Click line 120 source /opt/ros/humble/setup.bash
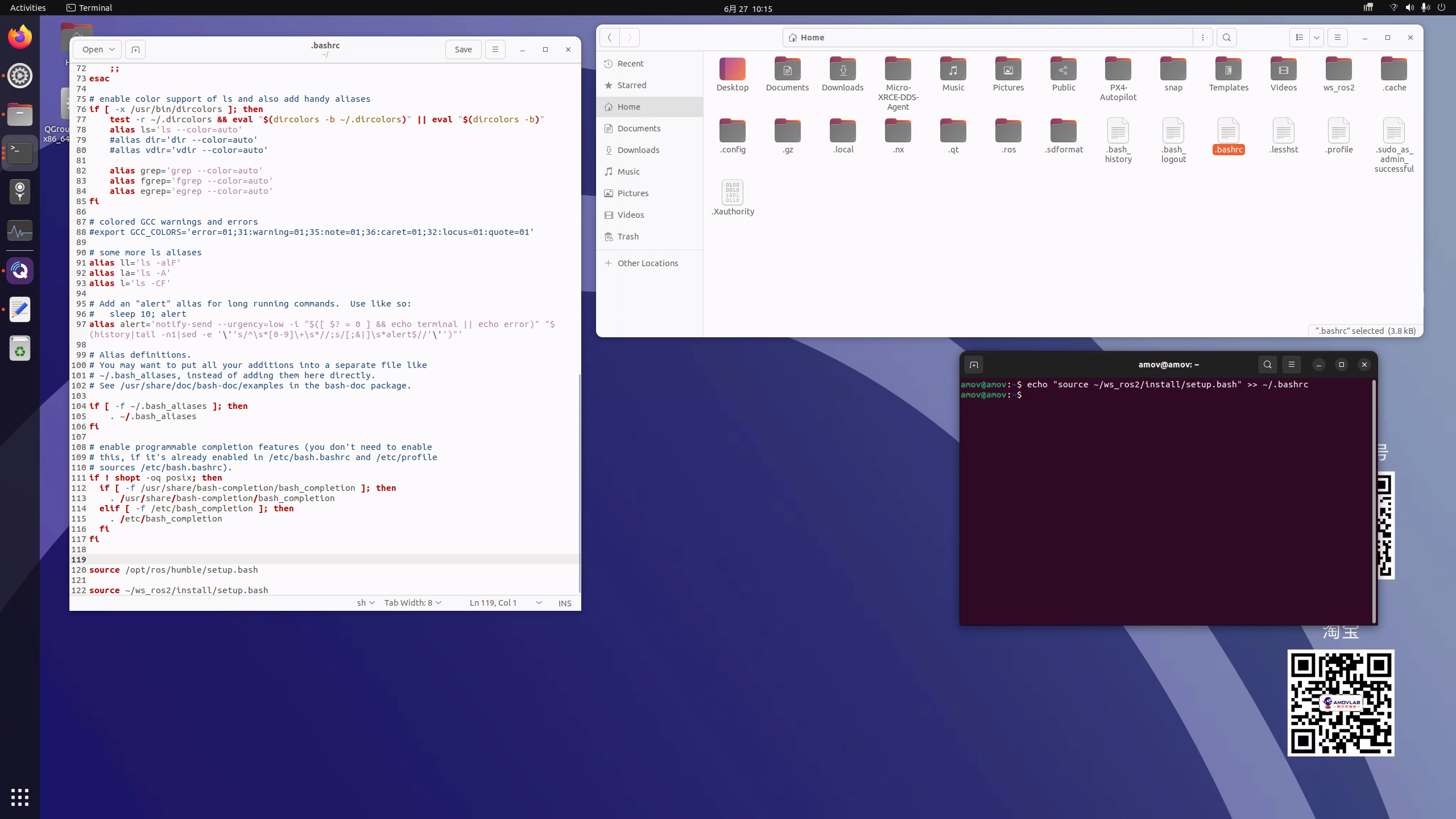Viewport: 1456px width, 819px height. pos(173,570)
